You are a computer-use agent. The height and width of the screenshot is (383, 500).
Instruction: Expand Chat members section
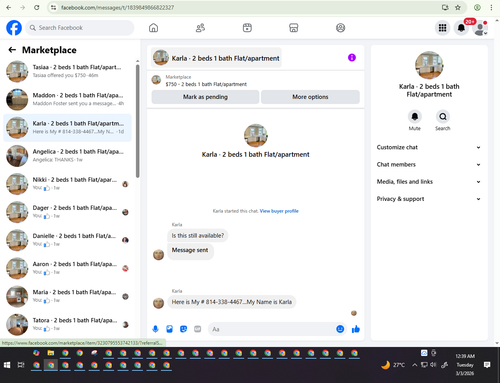(x=429, y=165)
